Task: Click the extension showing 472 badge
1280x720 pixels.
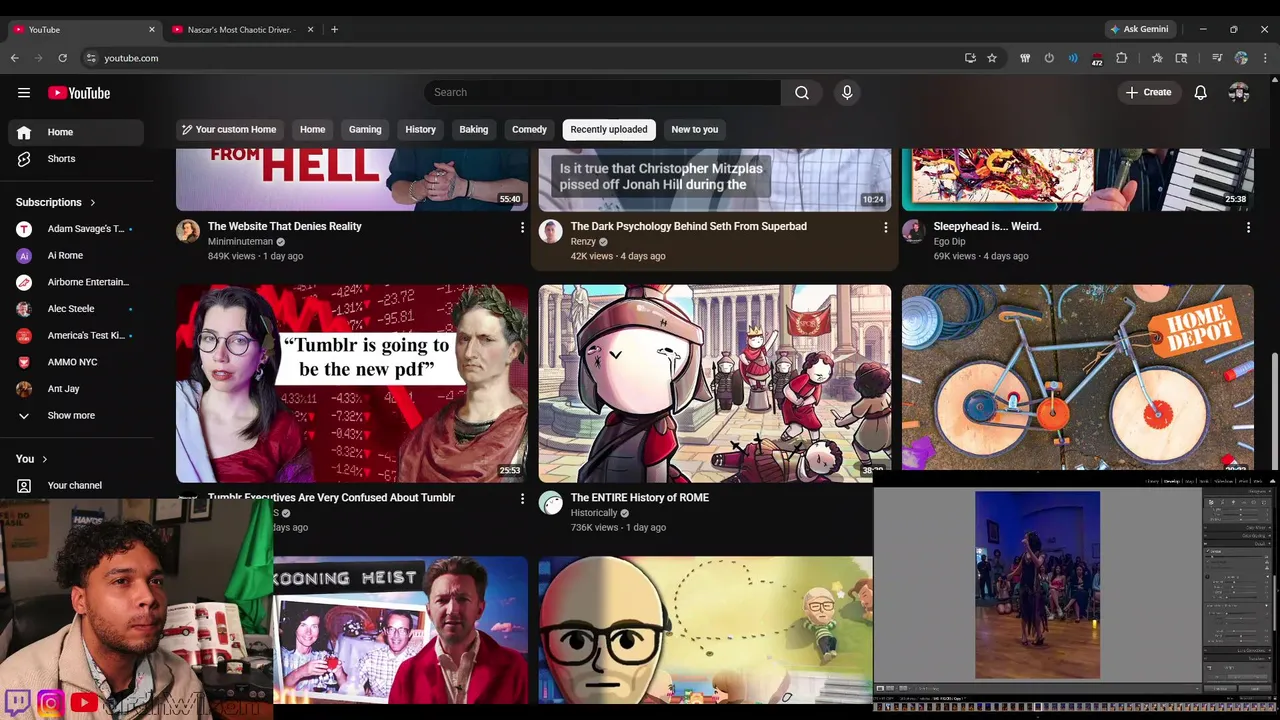Action: coord(1097,59)
